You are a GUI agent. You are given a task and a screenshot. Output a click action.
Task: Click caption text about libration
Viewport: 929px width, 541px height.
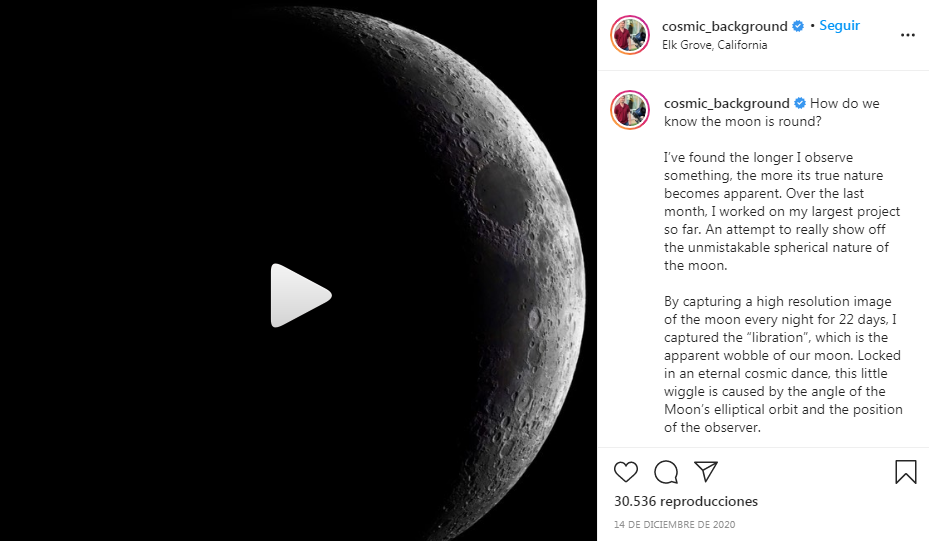click(783, 364)
